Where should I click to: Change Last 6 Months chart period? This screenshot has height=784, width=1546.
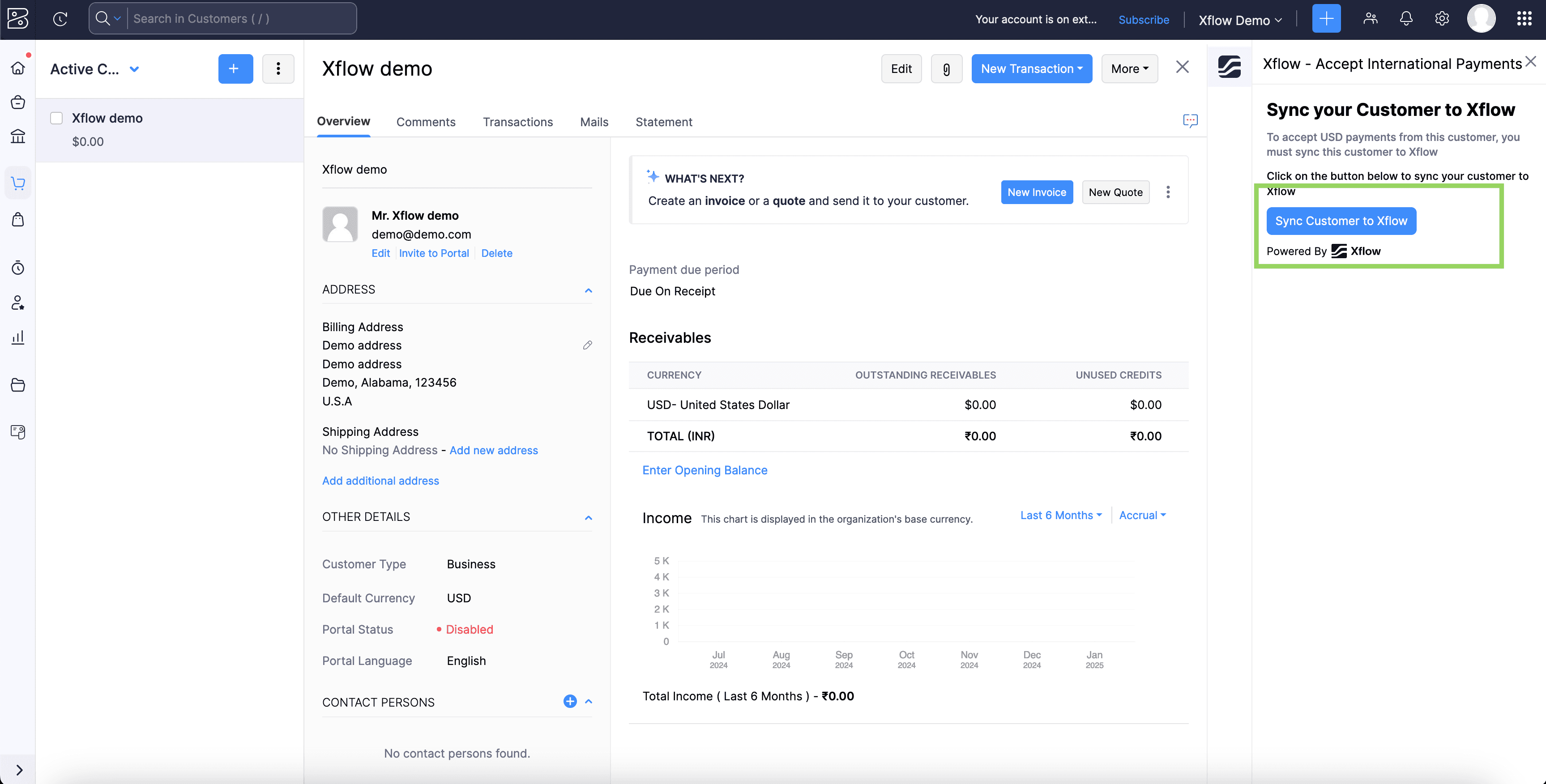[x=1061, y=515]
